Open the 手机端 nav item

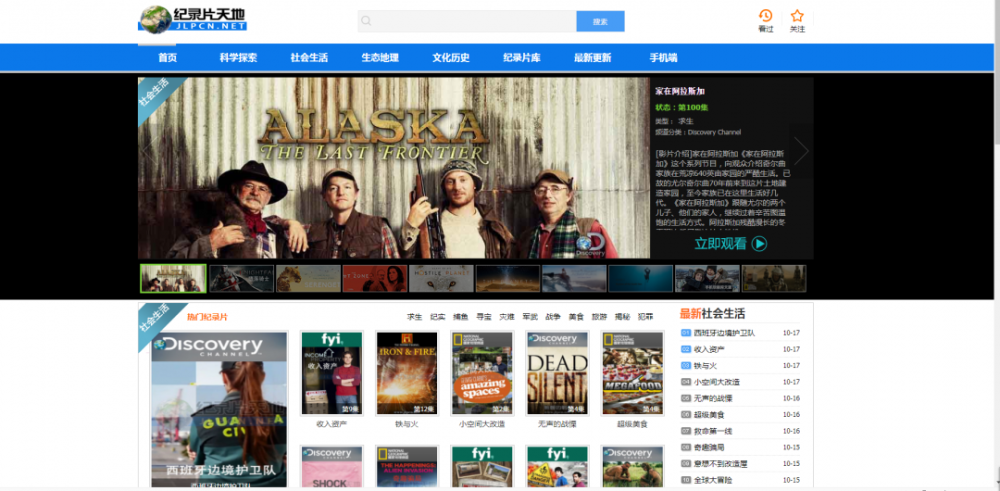(x=663, y=57)
